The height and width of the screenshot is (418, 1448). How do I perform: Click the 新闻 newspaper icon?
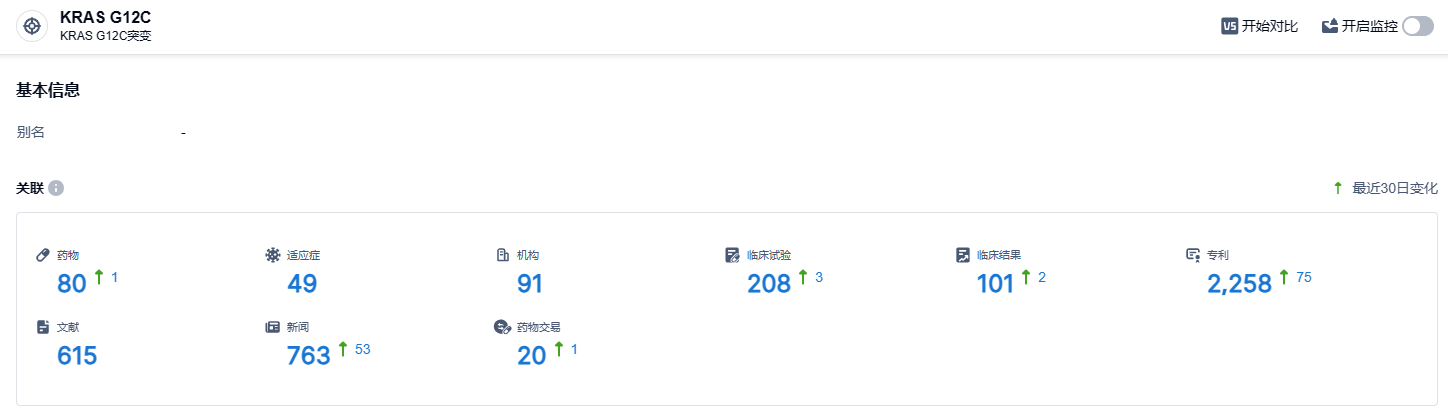click(273, 327)
